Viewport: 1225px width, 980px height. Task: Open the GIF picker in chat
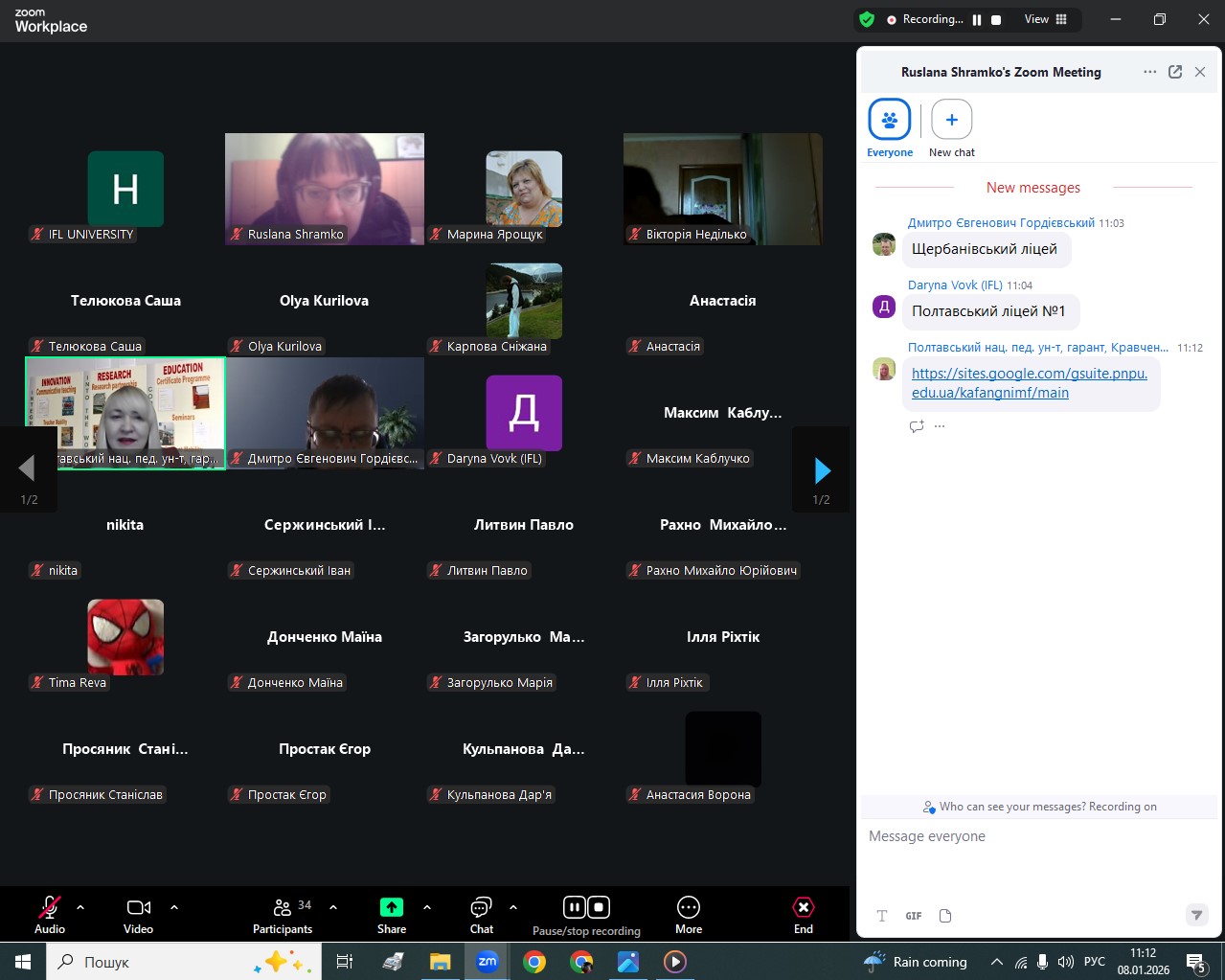tap(914, 916)
